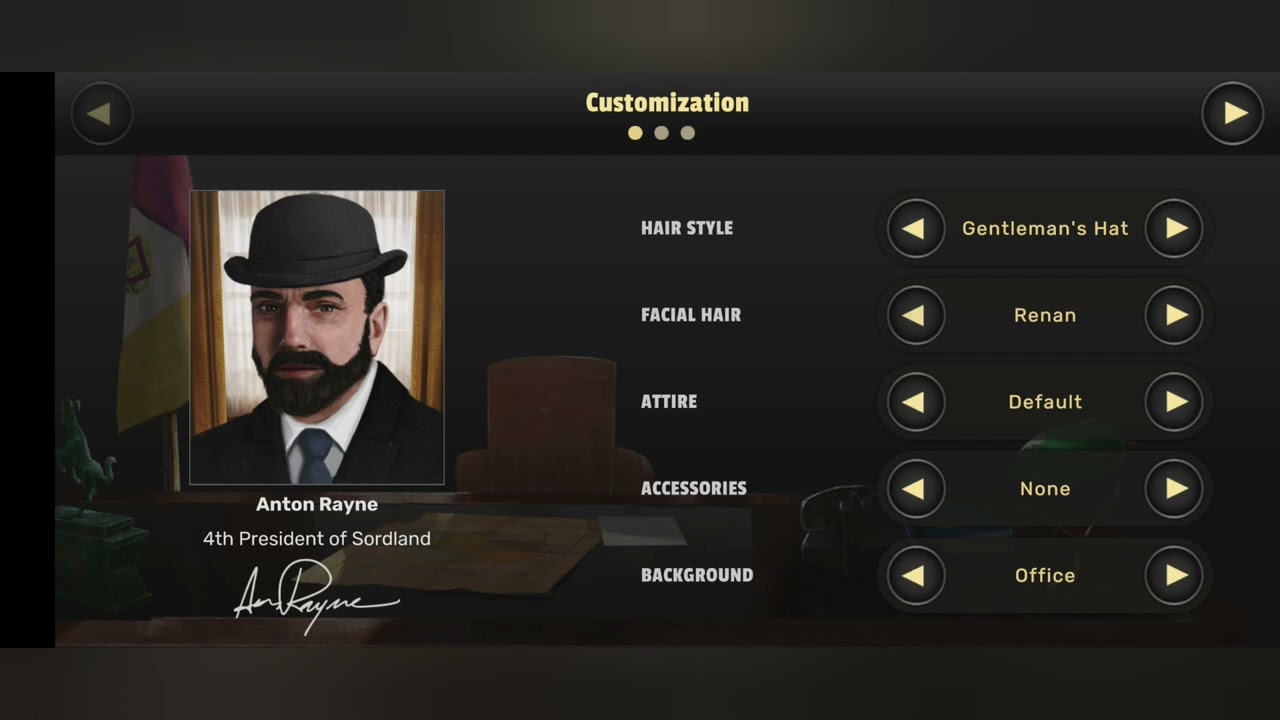
Task: Choose previous Attire option
Action: (x=915, y=402)
